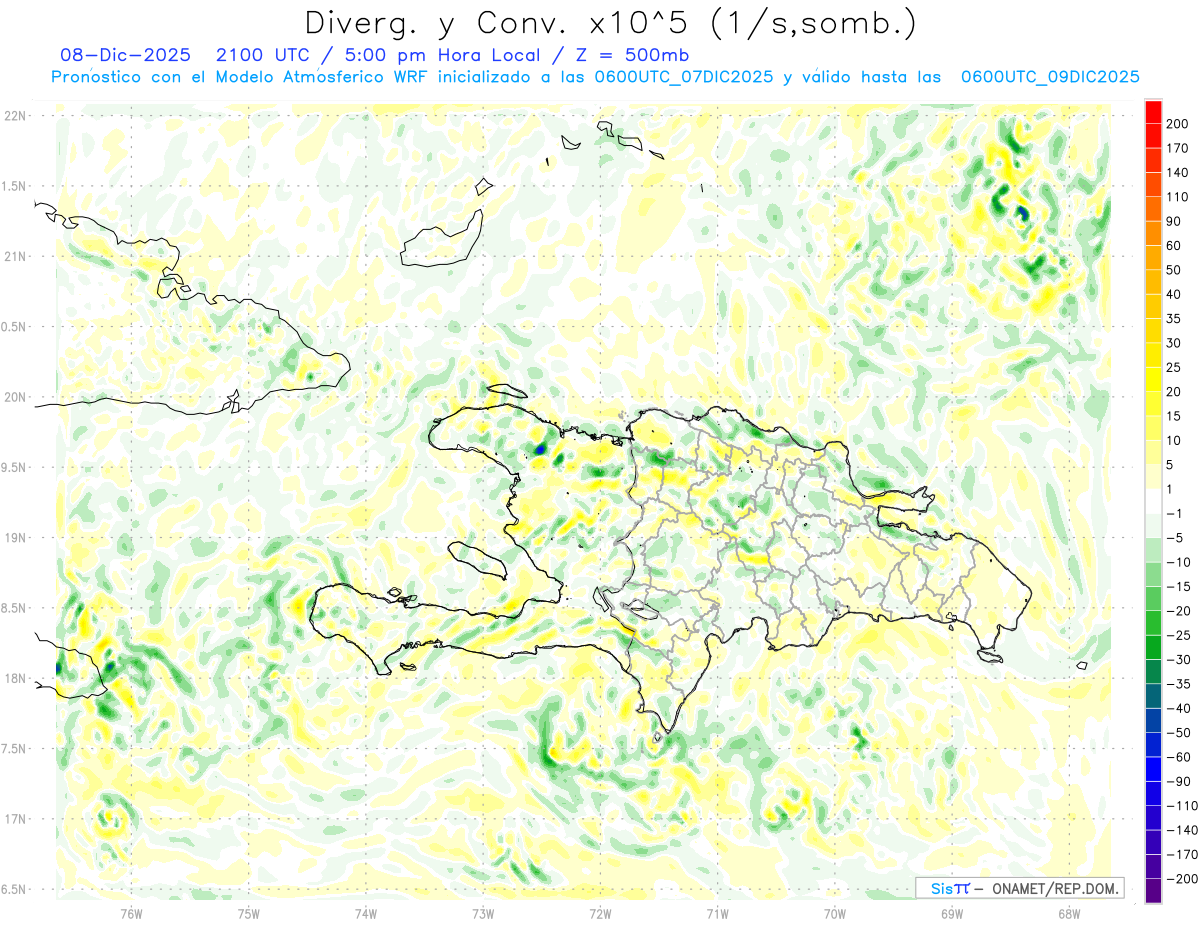1200x927 pixels.
Task: Click the '73W' longitude label
Action: [483, 913]
